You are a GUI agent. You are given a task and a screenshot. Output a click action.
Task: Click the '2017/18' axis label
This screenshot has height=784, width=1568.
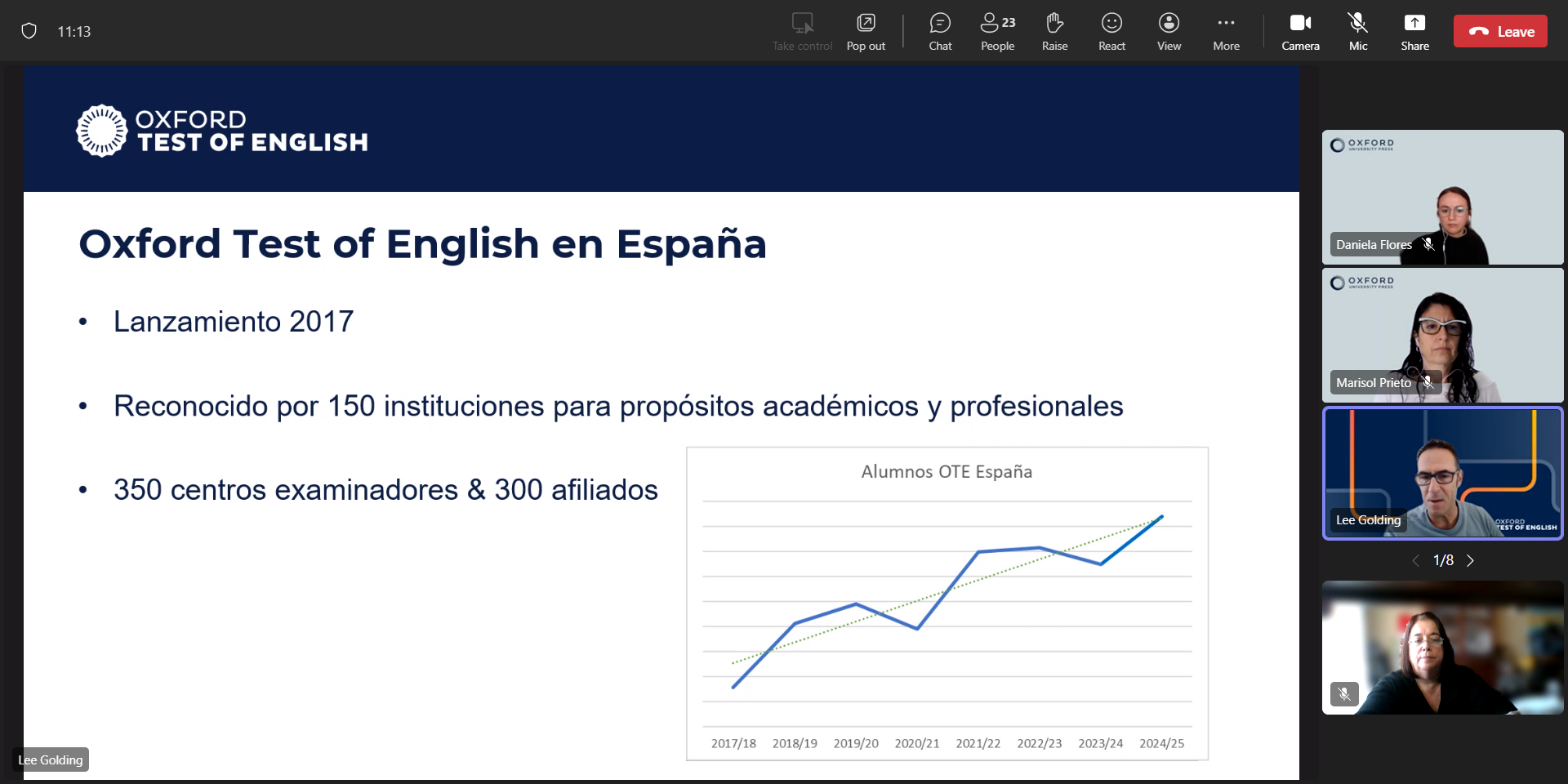(733, 743)
